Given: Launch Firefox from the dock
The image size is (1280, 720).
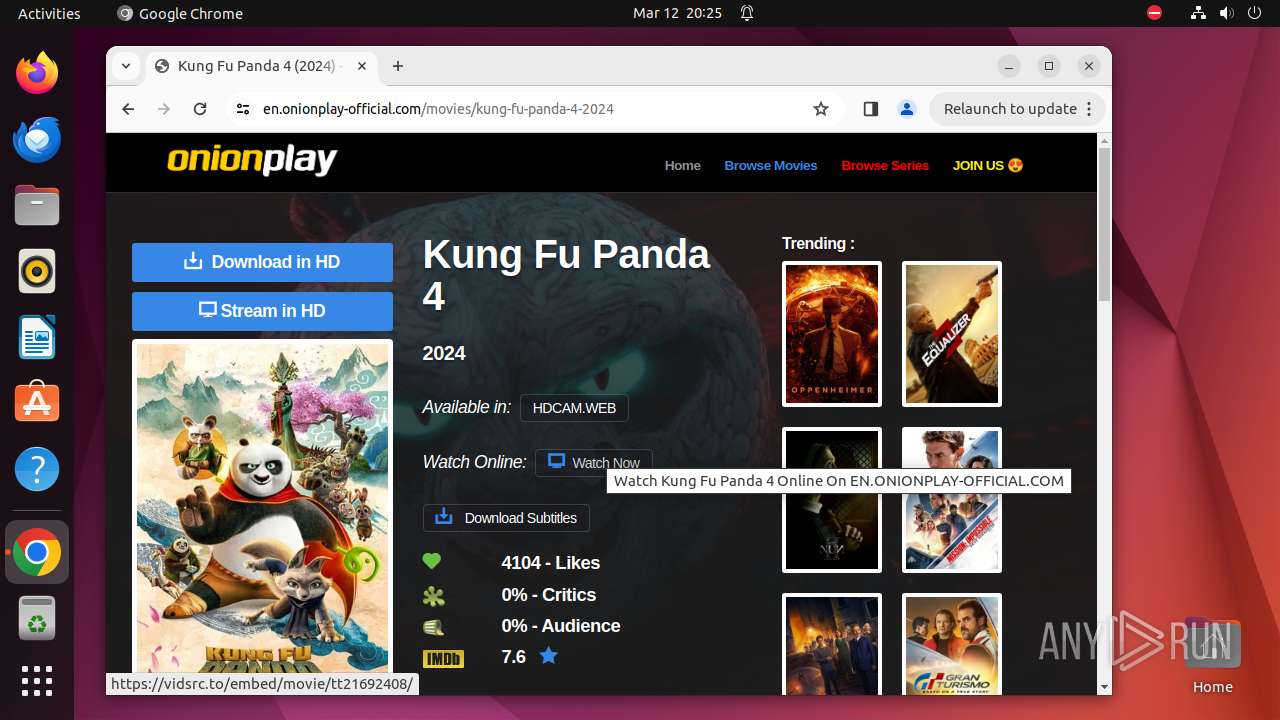Looking at the screenshot, I should pos(37,73).
